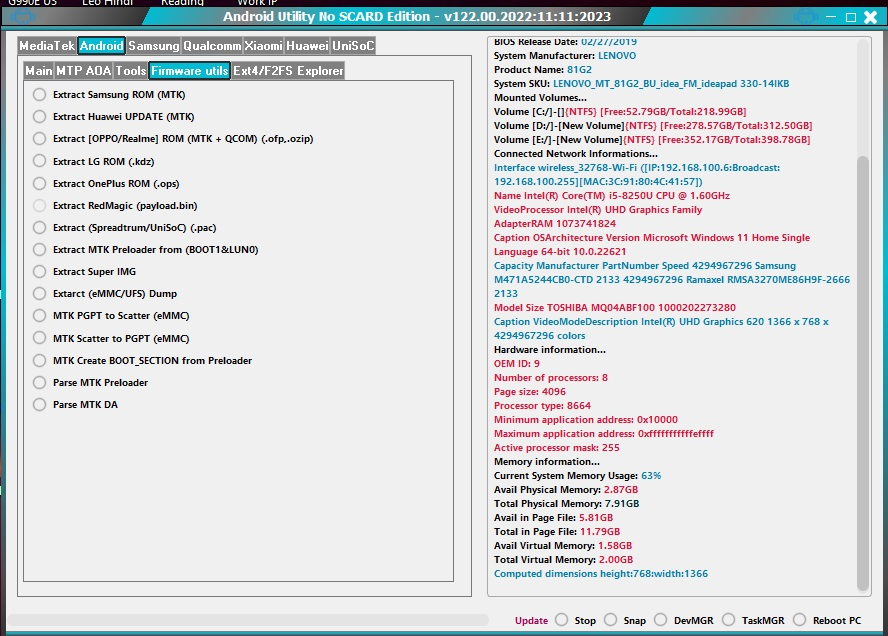Open the Qualcomm tab

[212, 46]
